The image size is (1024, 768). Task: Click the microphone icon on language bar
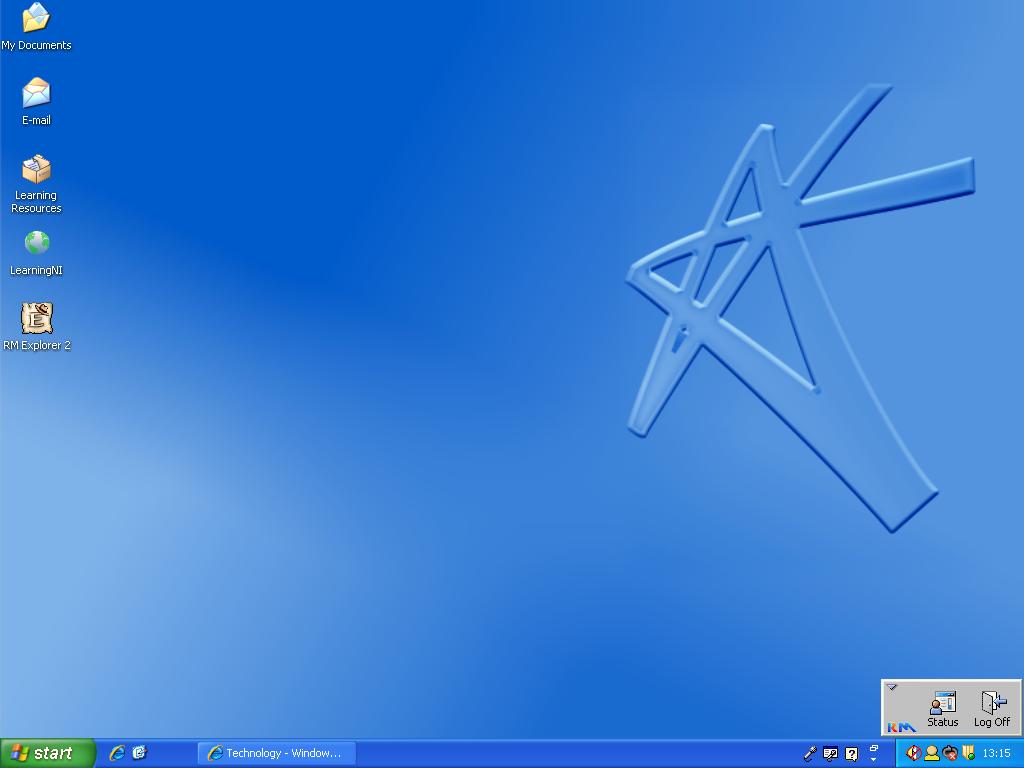(x=810, y=754)
